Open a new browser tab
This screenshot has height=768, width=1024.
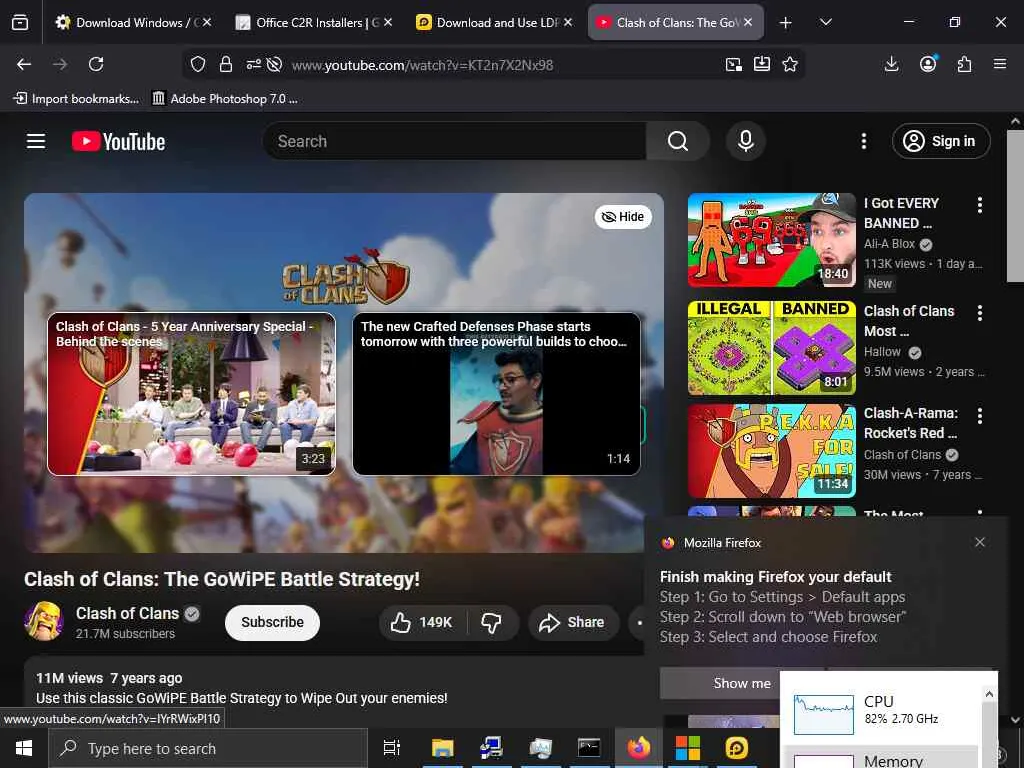tap(786, 22)
